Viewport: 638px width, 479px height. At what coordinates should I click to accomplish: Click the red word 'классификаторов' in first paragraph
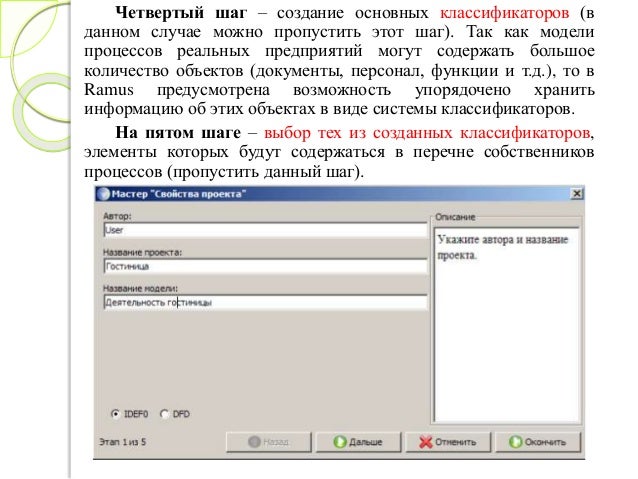505,13
